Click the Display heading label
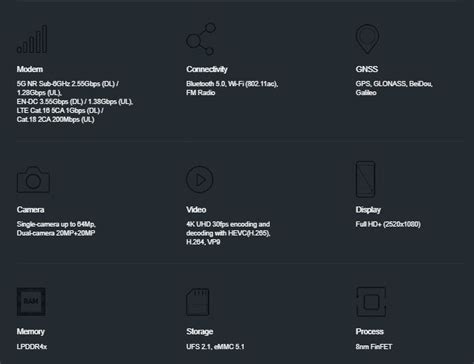This screenshot has height=364, width=474. click(368, 210)
